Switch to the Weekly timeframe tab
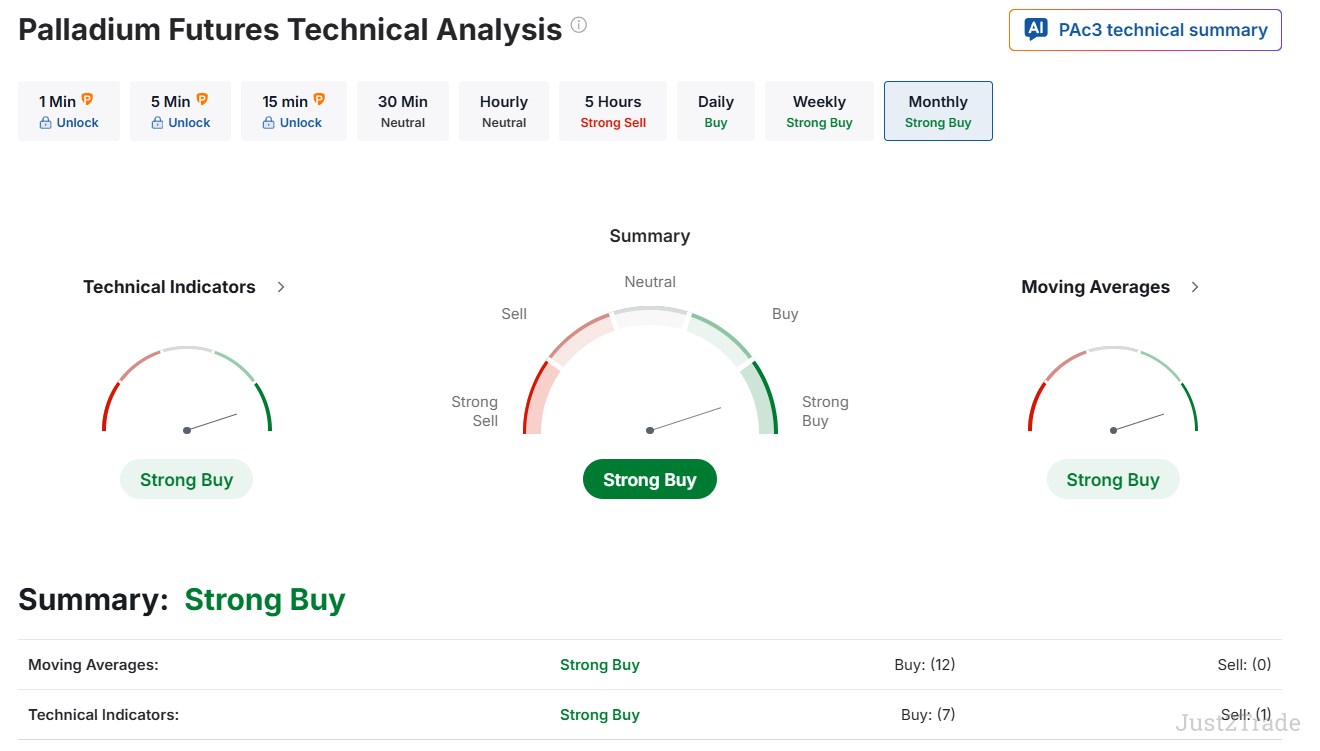Viewport: 1320px width, 751px height. pos(819,110)
